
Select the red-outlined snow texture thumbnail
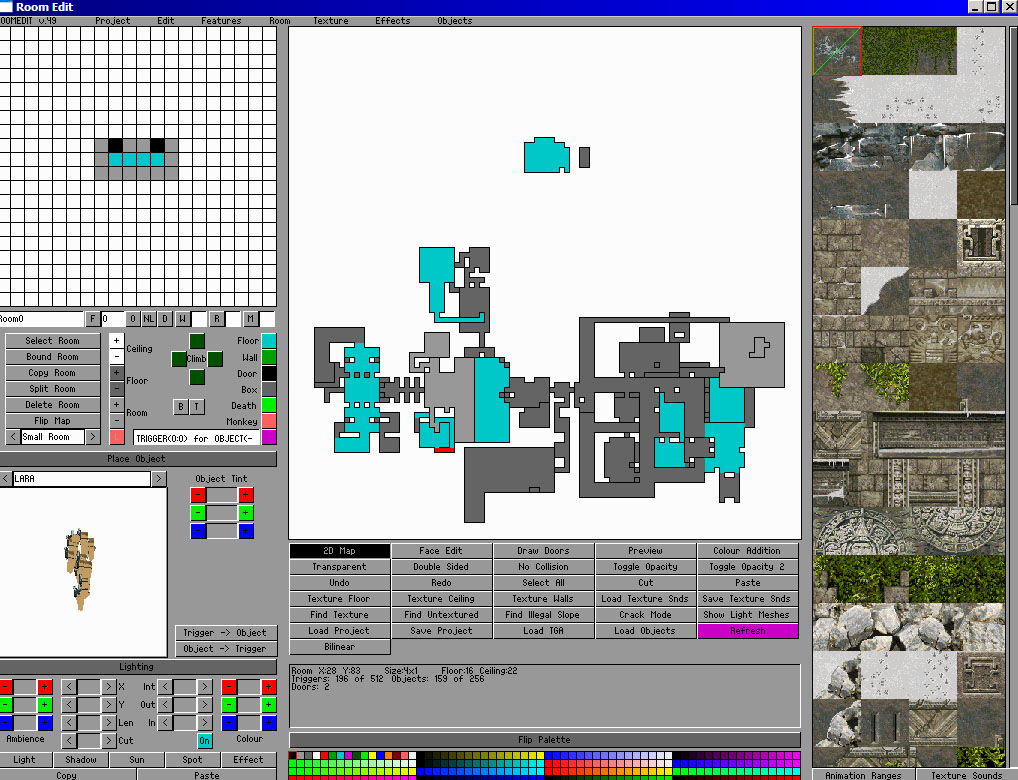(837, 51)
